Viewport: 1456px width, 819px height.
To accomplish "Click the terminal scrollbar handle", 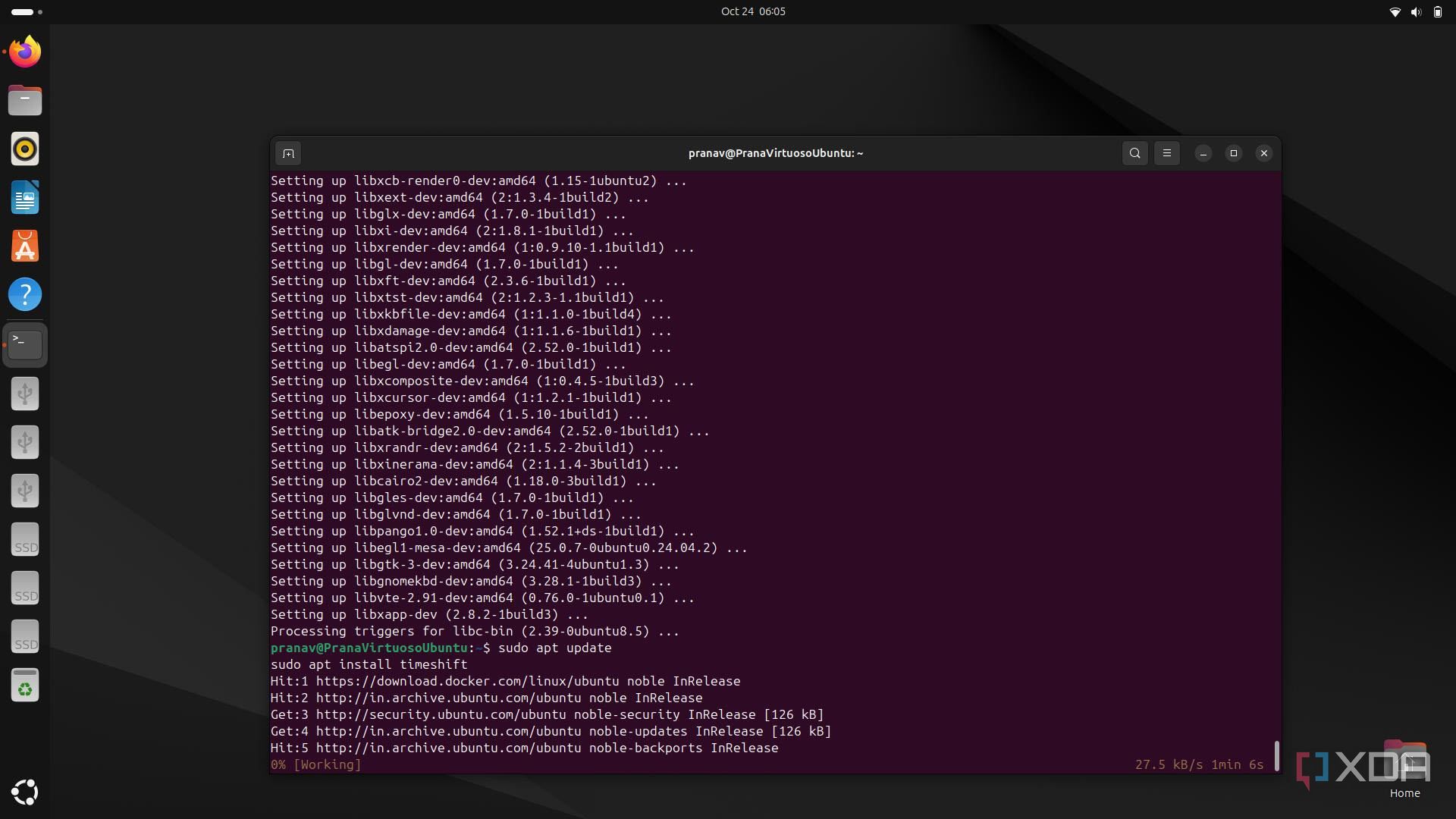I will (x=1277, y=756).
